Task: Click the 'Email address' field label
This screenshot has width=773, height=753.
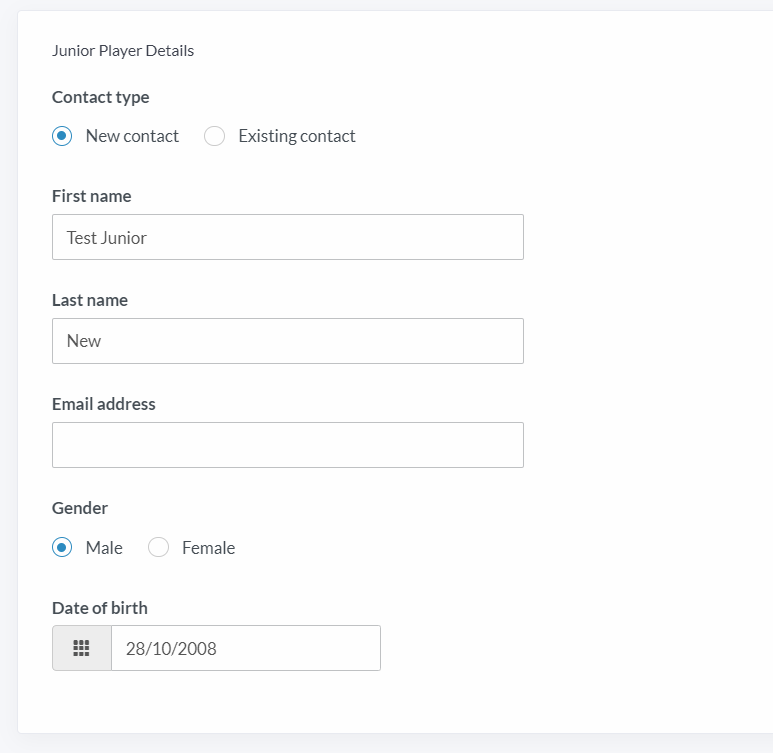Action: pos(104,404)
